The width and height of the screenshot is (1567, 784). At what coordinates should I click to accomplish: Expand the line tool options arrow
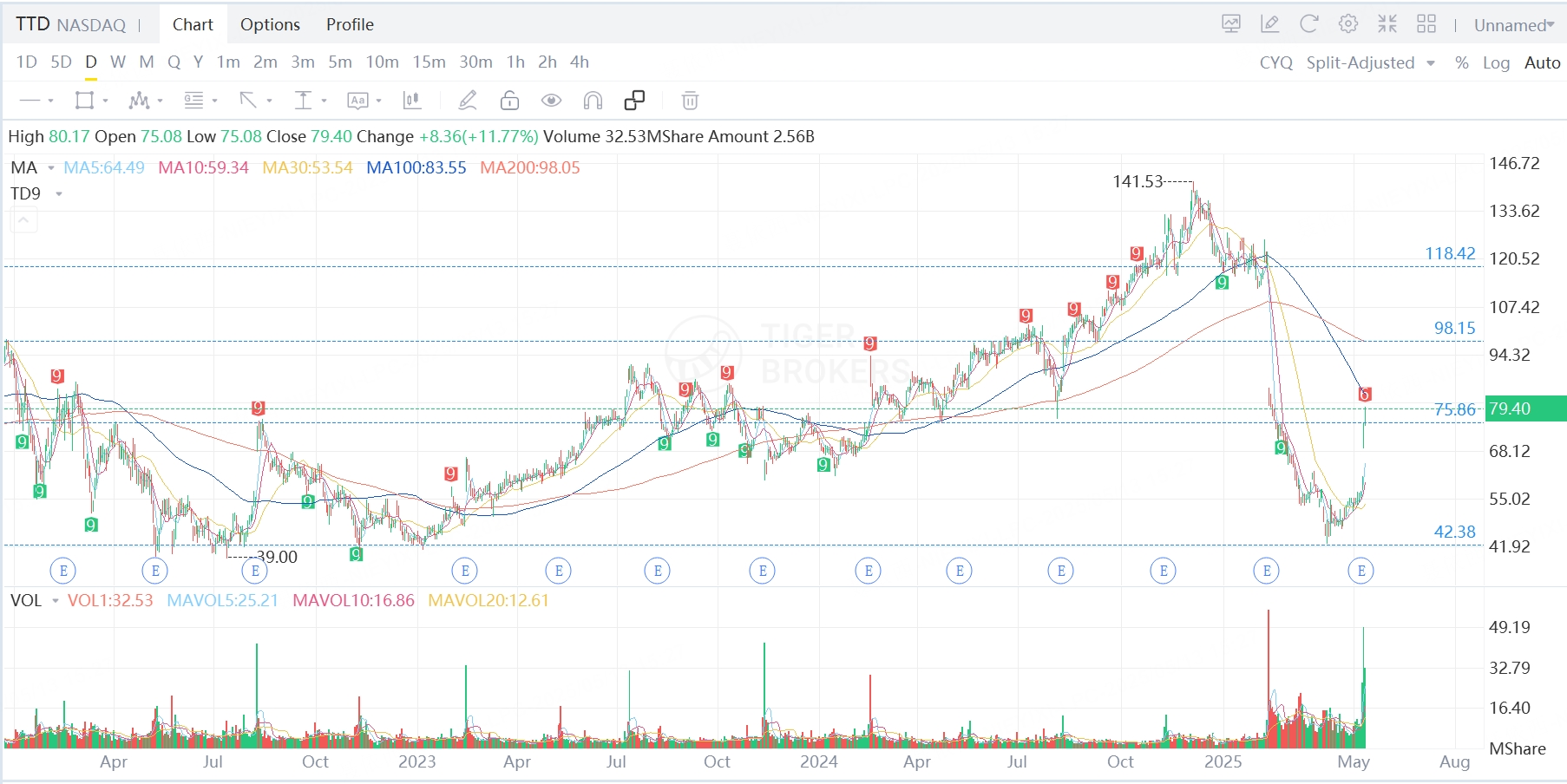pyautogui.click(x=51, y=101)
